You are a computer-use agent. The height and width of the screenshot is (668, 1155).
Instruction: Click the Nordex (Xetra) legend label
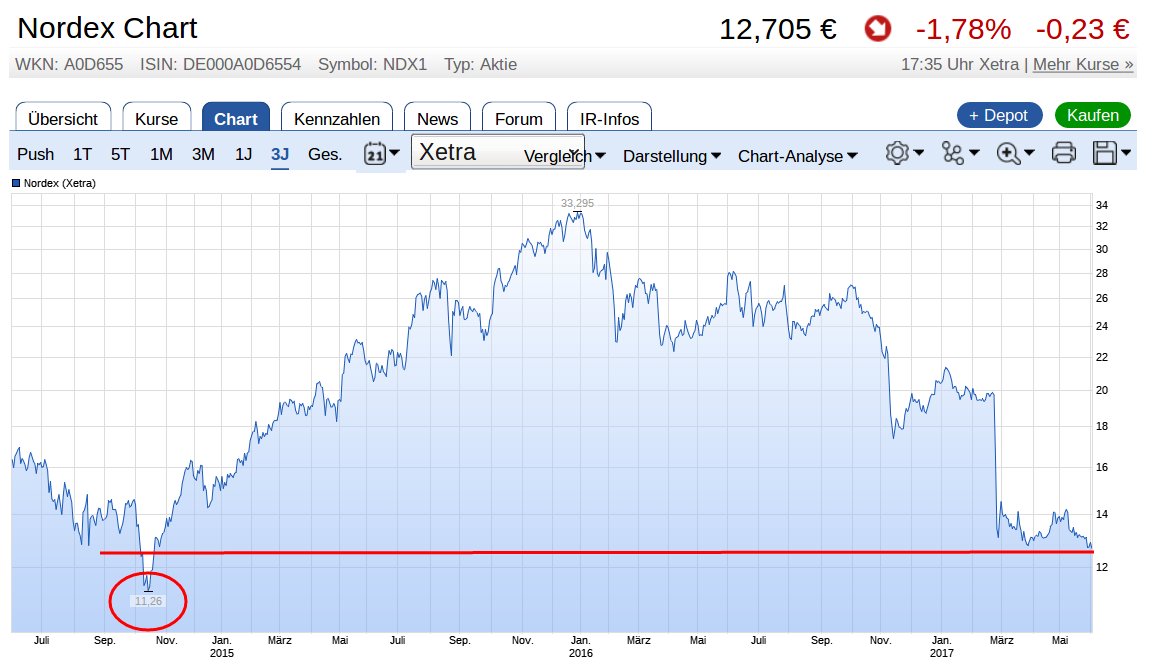[60, 183]
